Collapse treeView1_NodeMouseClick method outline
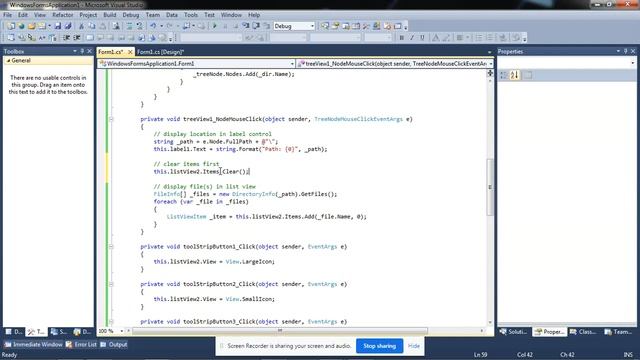The image size is (640, 360). point(111,119)
